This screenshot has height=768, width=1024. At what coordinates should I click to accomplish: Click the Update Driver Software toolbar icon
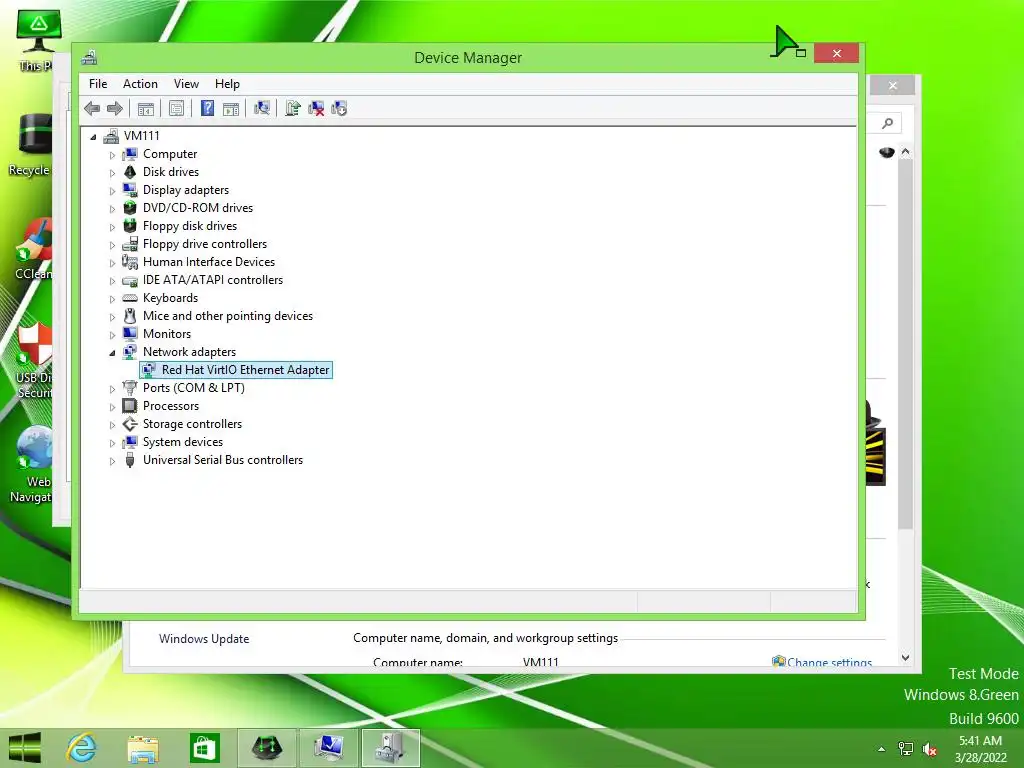pyautogui.click(x=293, y=108)
